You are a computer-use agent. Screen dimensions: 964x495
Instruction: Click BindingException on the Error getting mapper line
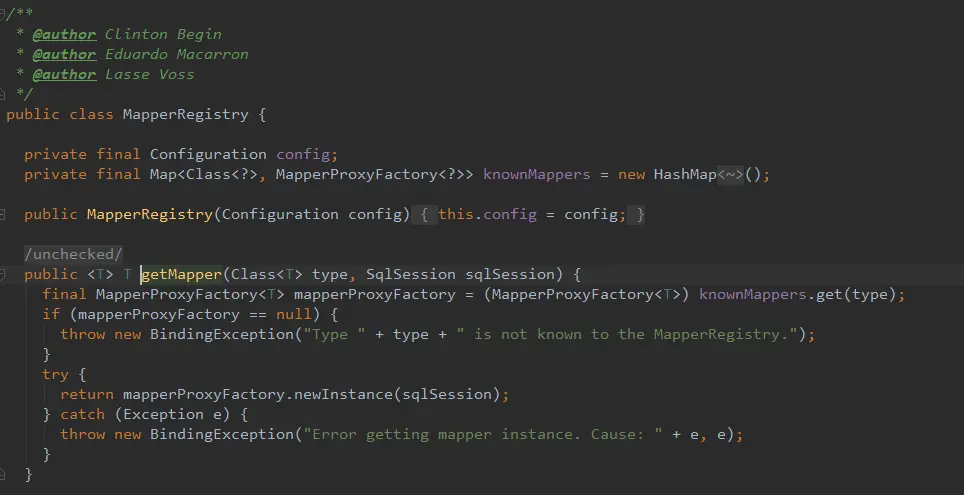[222, 435]
